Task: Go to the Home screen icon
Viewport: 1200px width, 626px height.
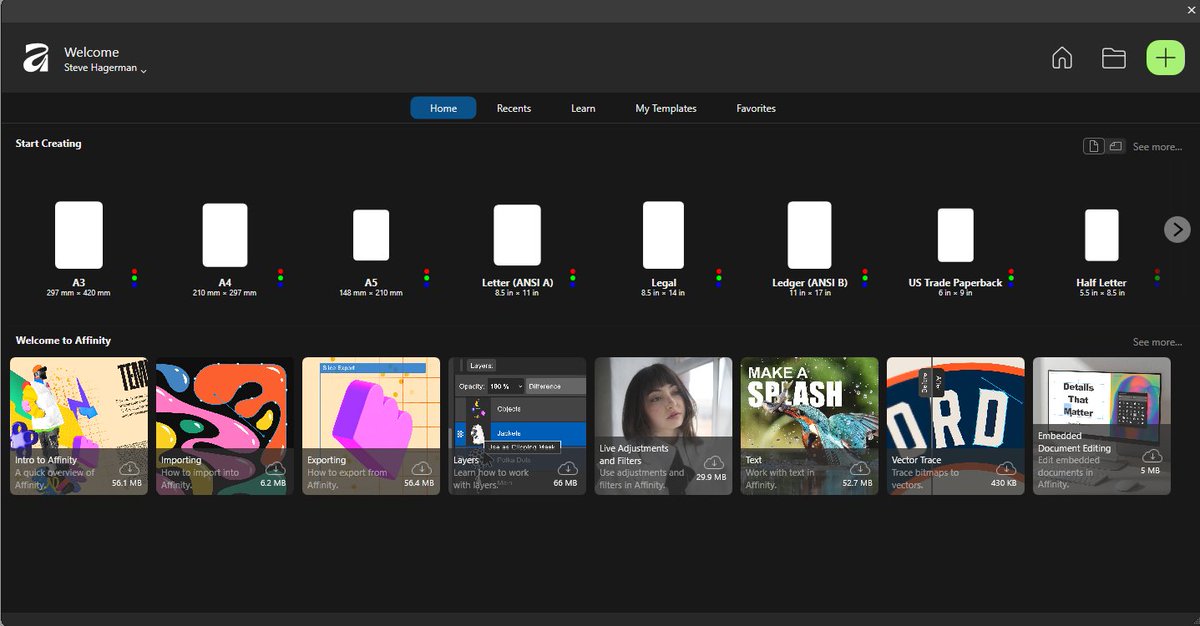Action: point(1062,58)
